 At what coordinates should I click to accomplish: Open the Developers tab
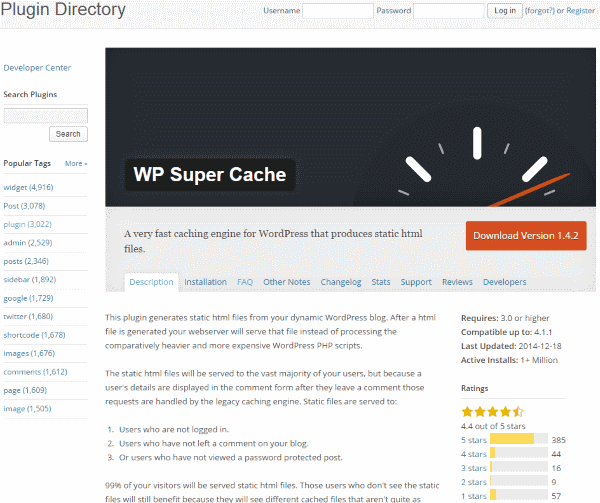[504, 282]
